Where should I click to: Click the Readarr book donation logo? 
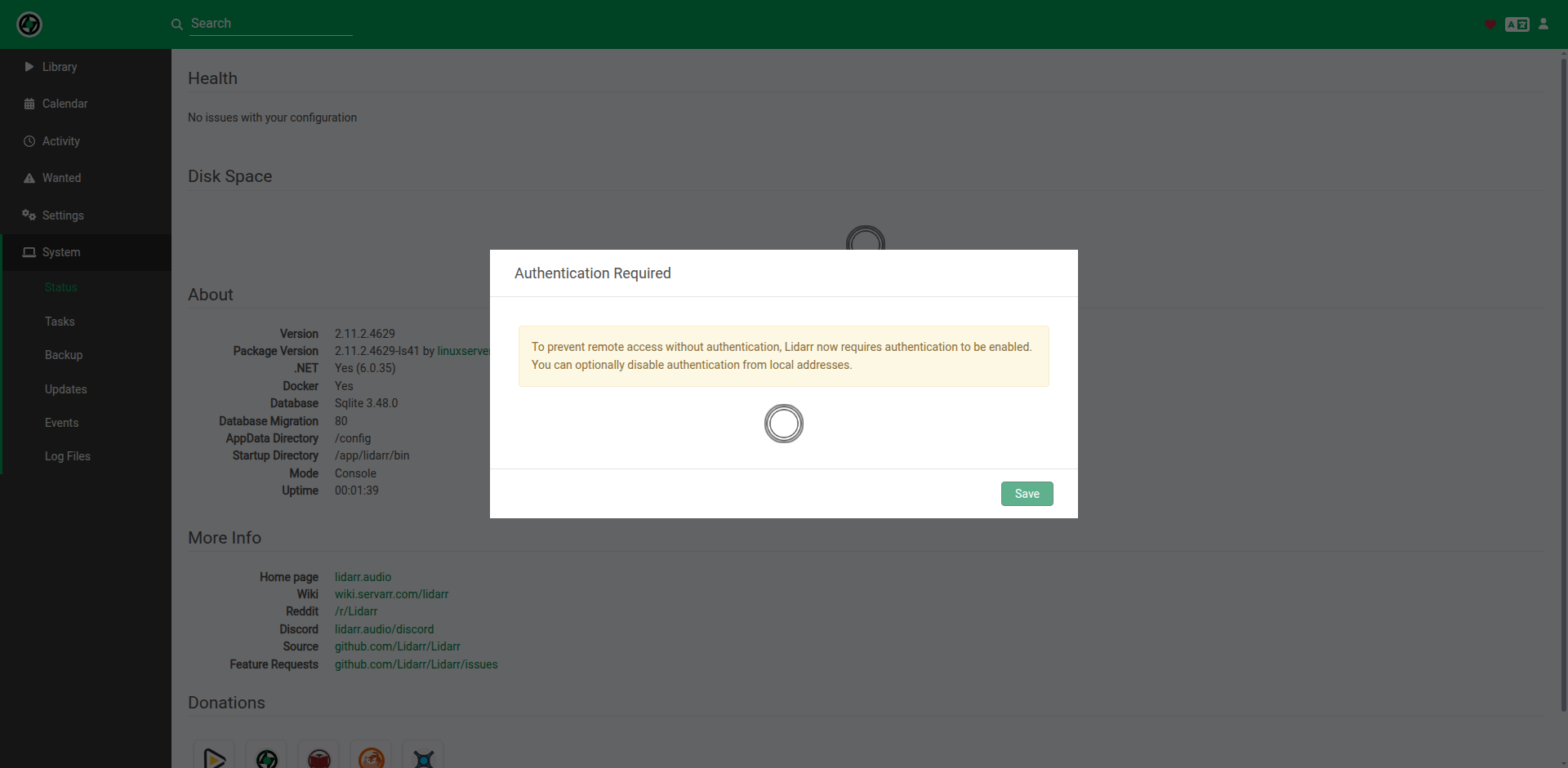tap(318, 757)
